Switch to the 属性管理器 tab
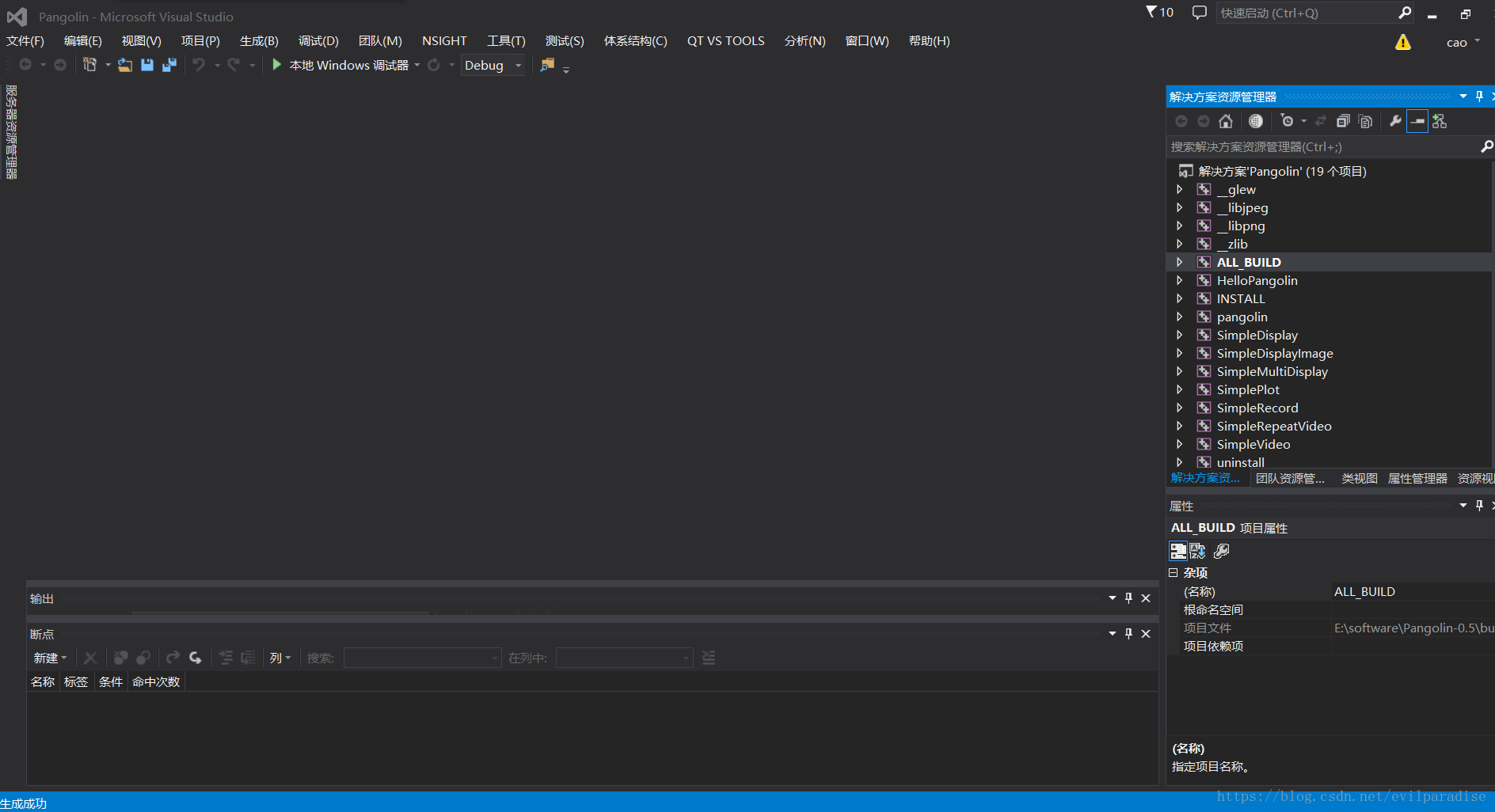Image resolution: width=1495 pixels, height=812 pixels. (x=1417, y=478)
